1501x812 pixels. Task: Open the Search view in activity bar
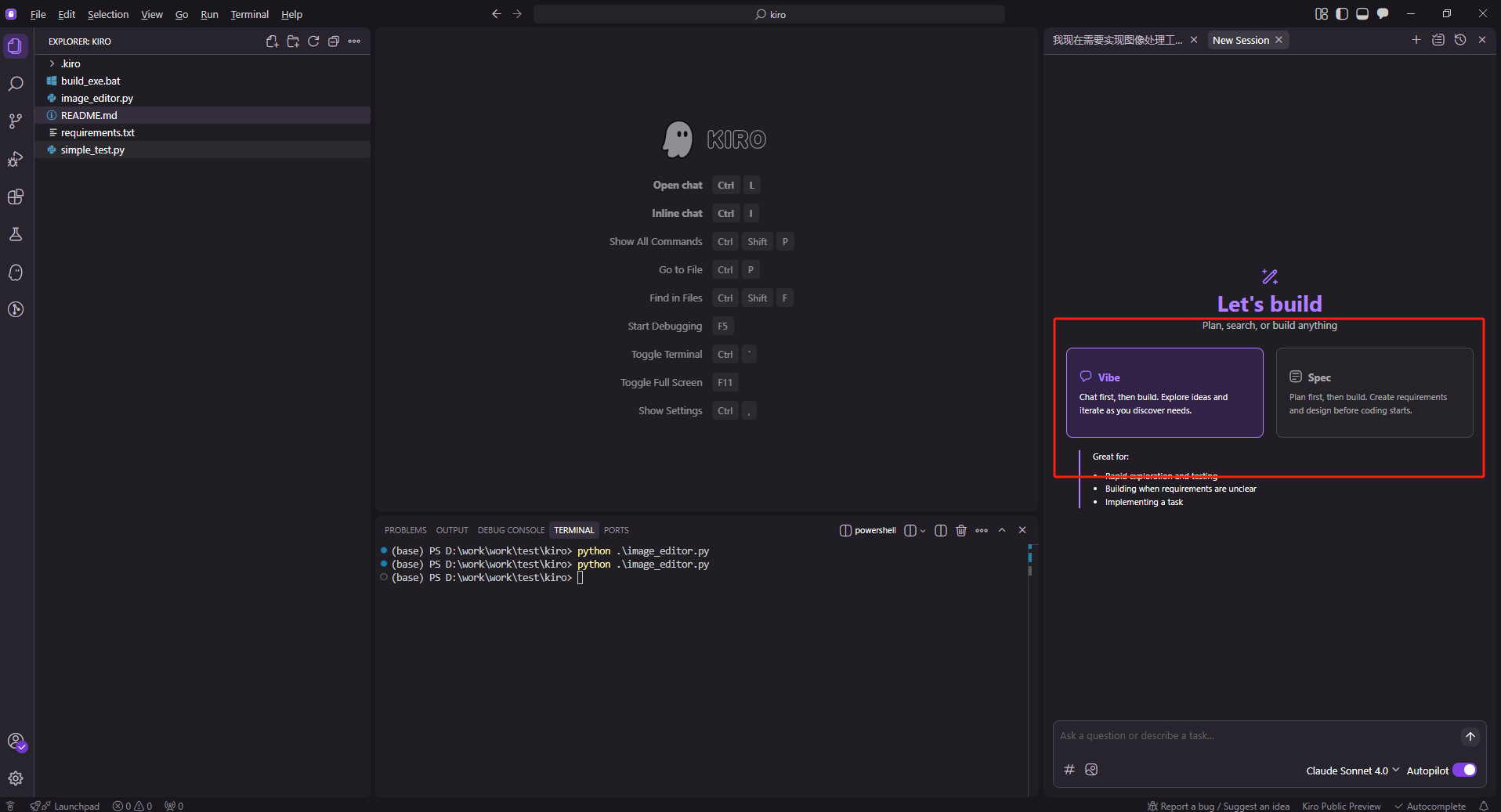pyautogui.click(x=16, y=84)
